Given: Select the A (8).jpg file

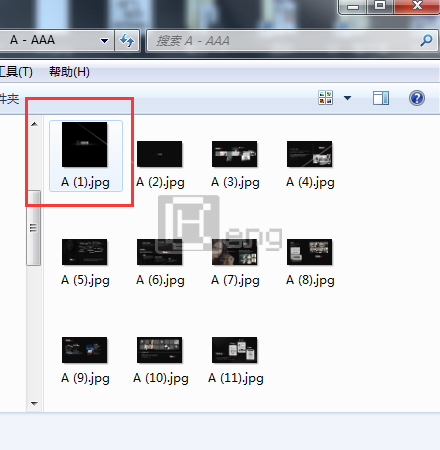Looking at the screenshot, I should tap(310, 262).
